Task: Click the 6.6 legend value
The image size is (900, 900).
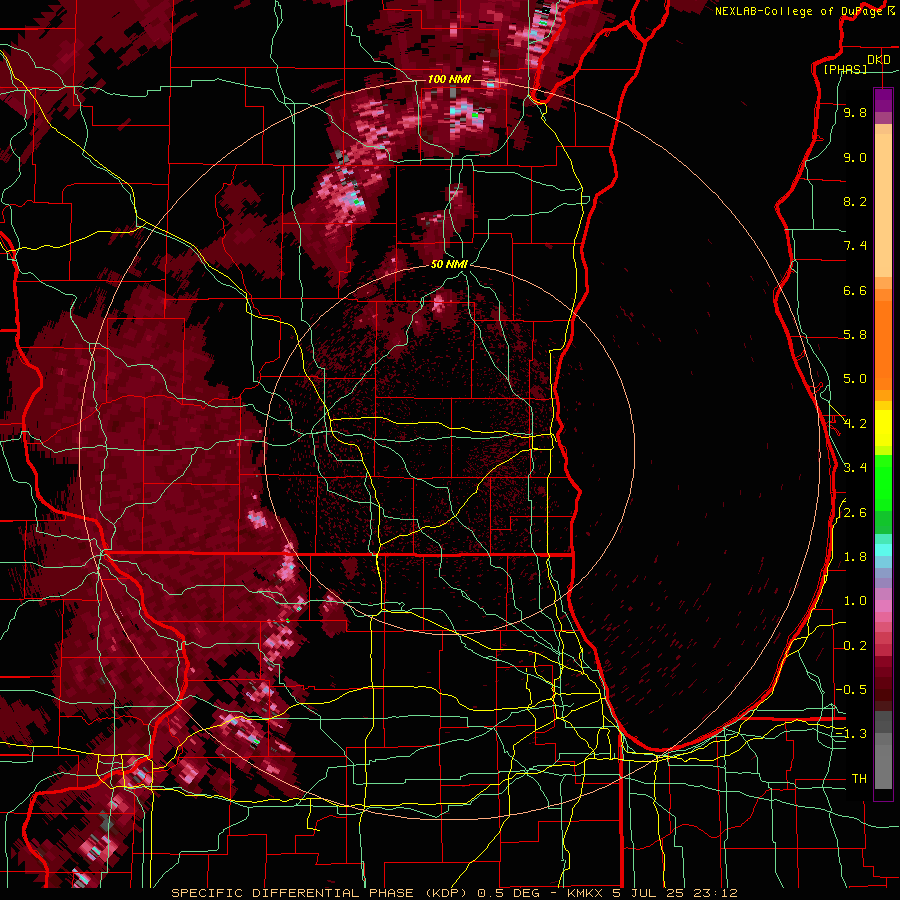Action: point(855,291)
